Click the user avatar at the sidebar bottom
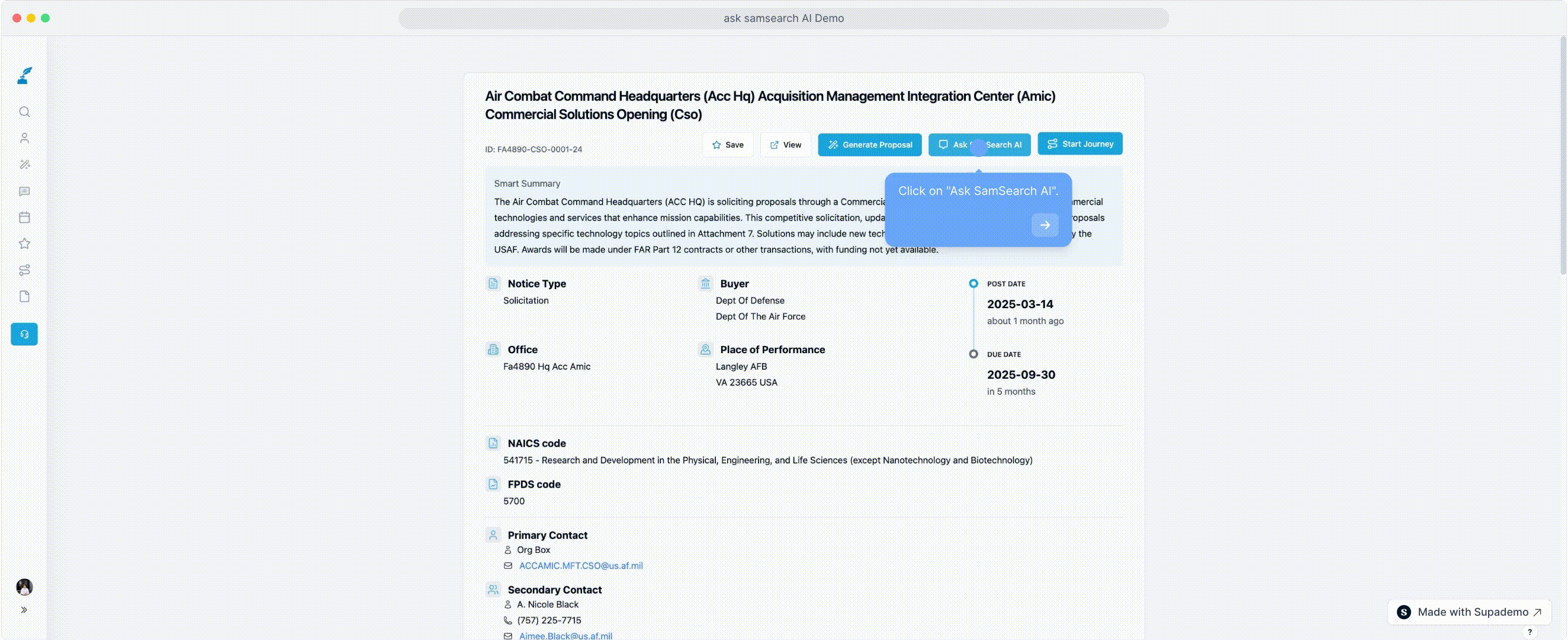 point(24,587)
